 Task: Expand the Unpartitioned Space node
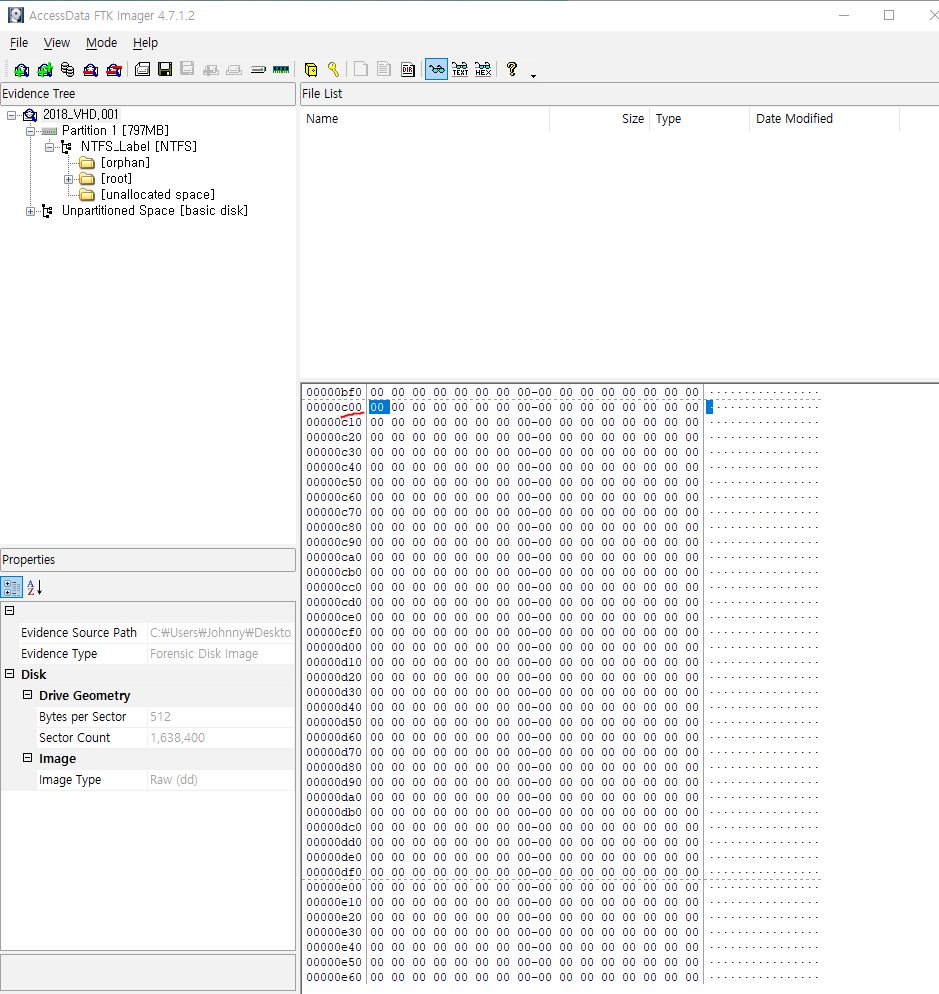[x=30, y=211]
